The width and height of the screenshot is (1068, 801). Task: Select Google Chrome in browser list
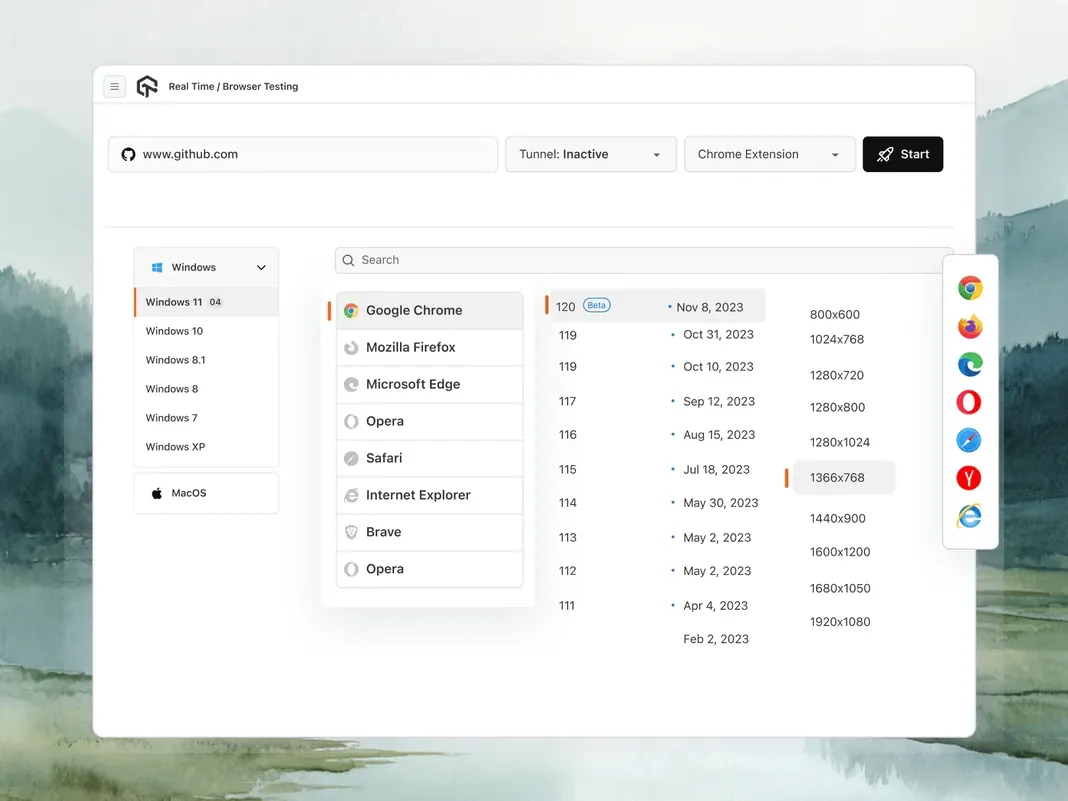pos(430,311)
